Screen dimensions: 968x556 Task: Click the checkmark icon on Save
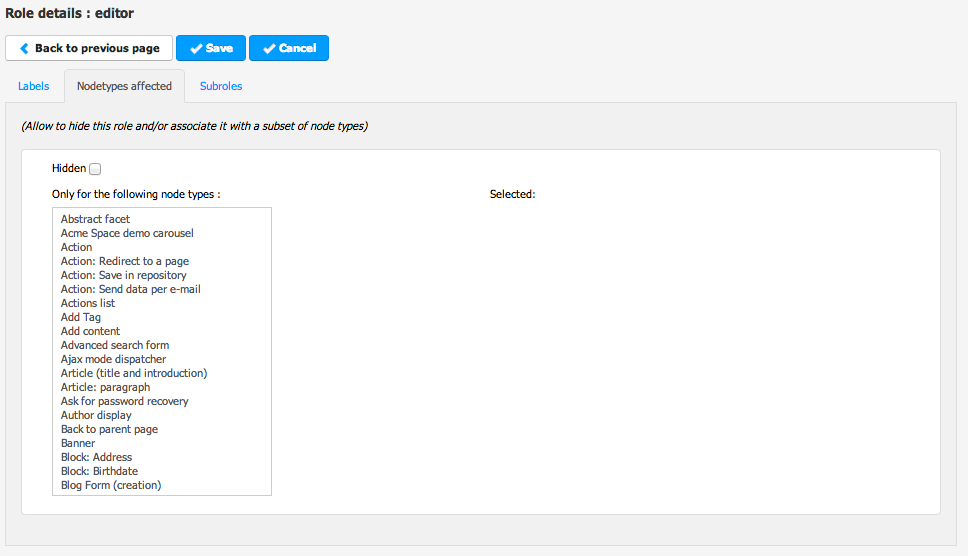[x=196, y=48]
